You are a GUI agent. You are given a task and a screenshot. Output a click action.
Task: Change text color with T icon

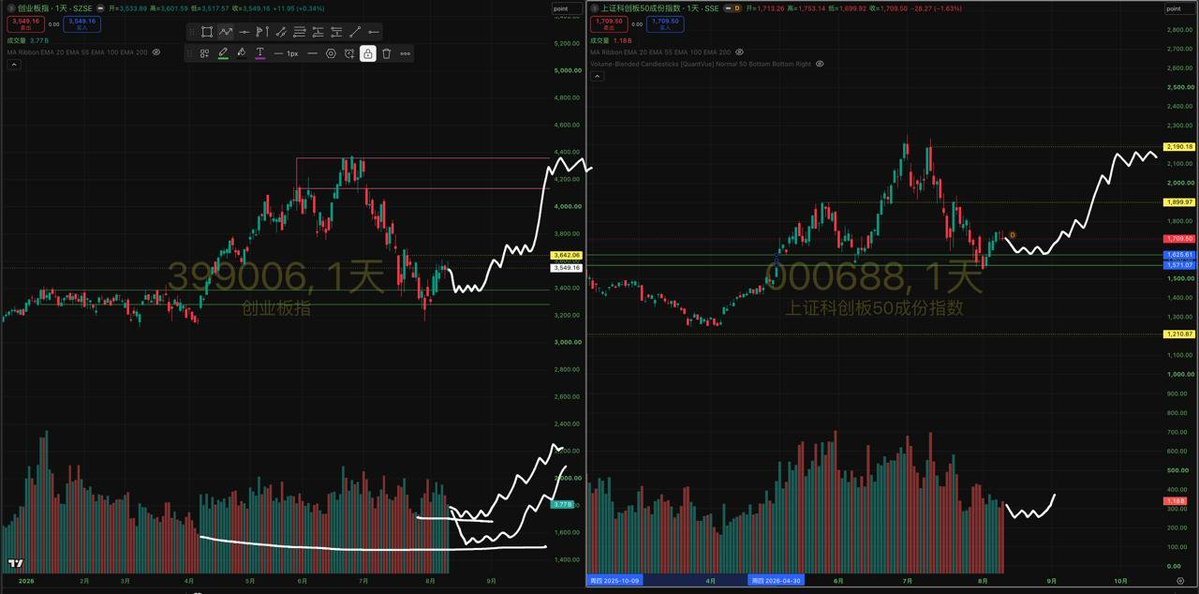click(260, 54)
